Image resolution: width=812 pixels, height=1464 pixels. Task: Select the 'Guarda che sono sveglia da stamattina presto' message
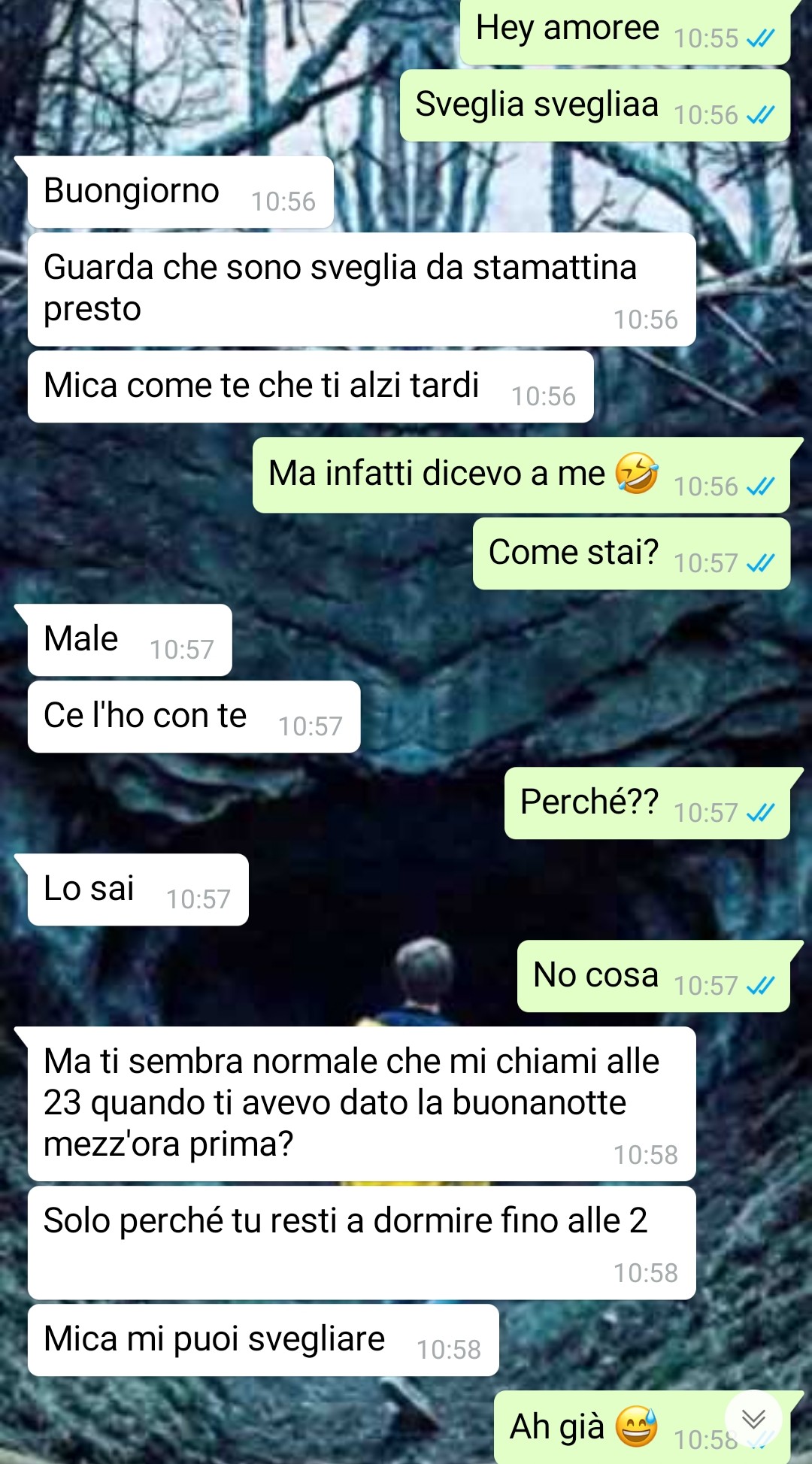tap(362, 289)
